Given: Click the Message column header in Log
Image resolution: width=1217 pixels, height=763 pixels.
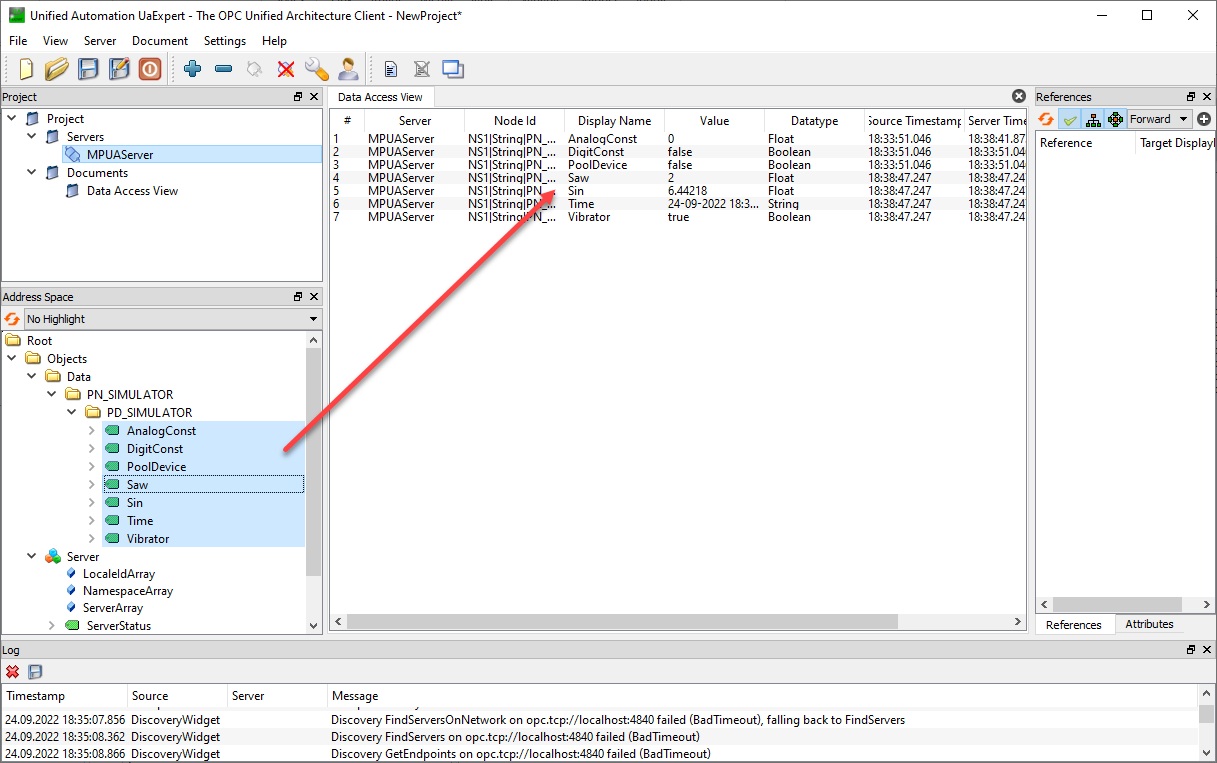Looking at the screenshot, I should click(762, 696).
